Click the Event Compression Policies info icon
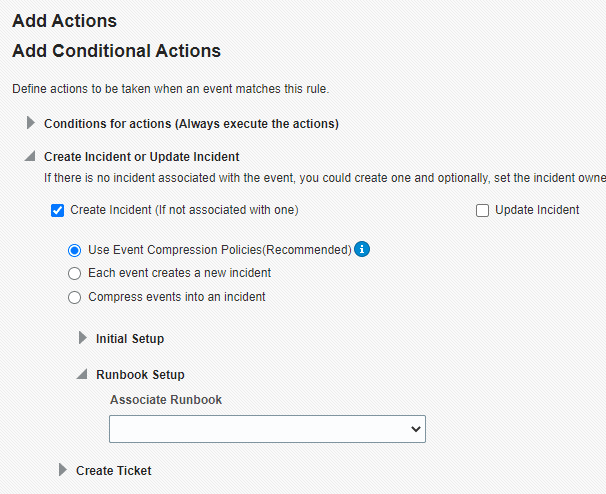This screenshot has height=494, width=606. (362, 249)
